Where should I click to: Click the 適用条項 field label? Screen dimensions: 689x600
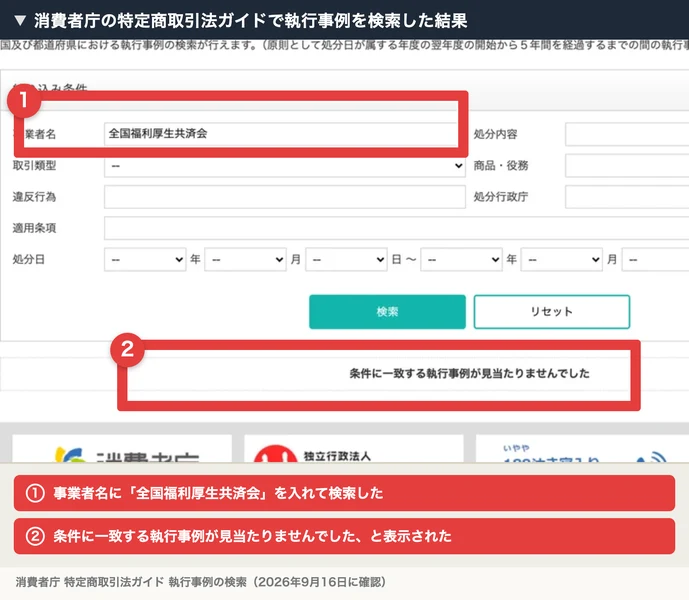(34, 228)
